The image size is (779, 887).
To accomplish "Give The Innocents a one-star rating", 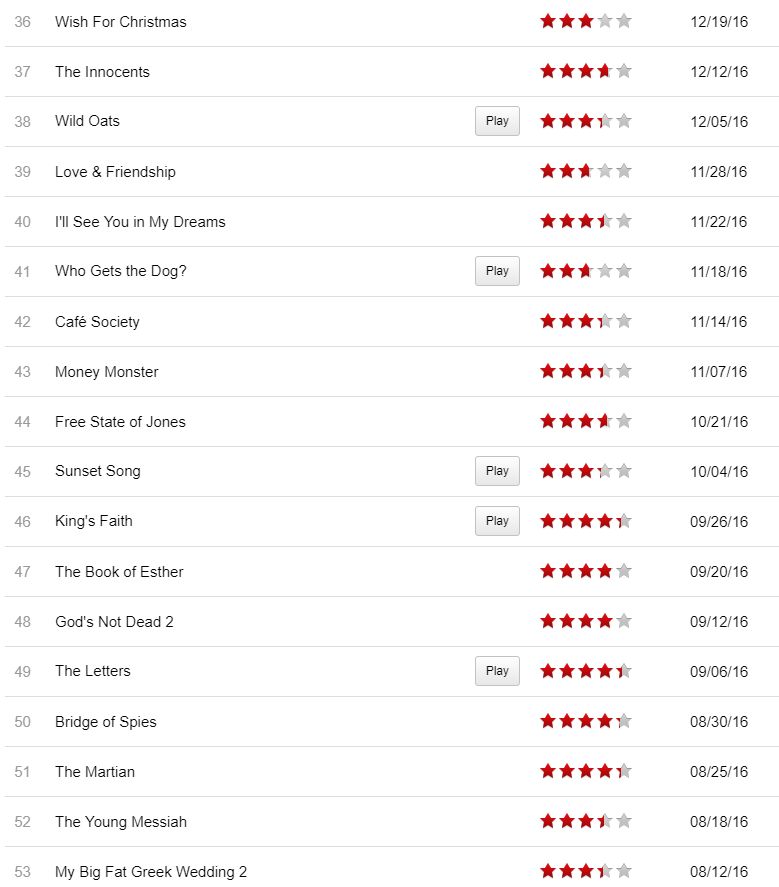I will [548, 71].
